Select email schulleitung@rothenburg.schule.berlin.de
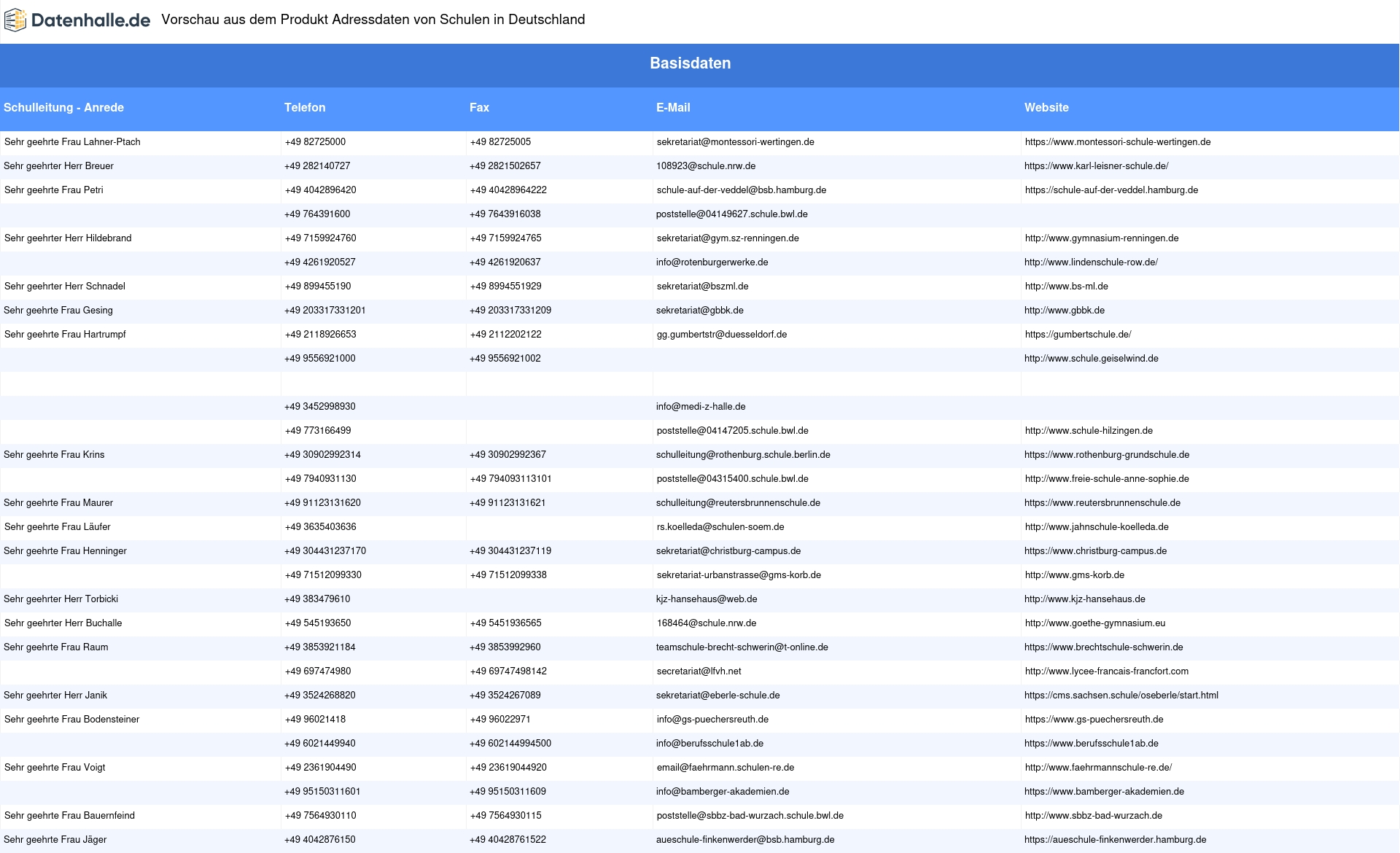Viewport: 1400px width, 853px height. (743, 455)
